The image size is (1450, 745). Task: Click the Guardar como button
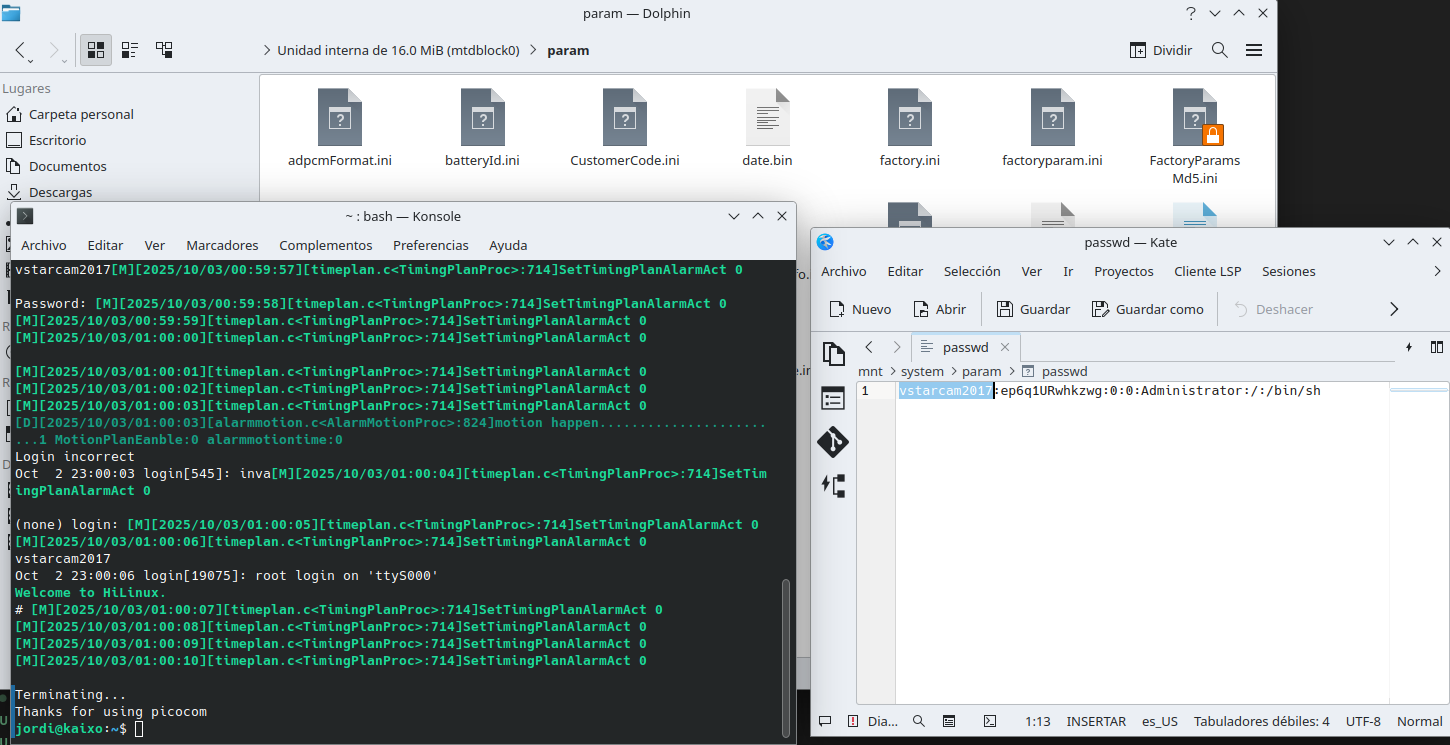point(1147,309)
